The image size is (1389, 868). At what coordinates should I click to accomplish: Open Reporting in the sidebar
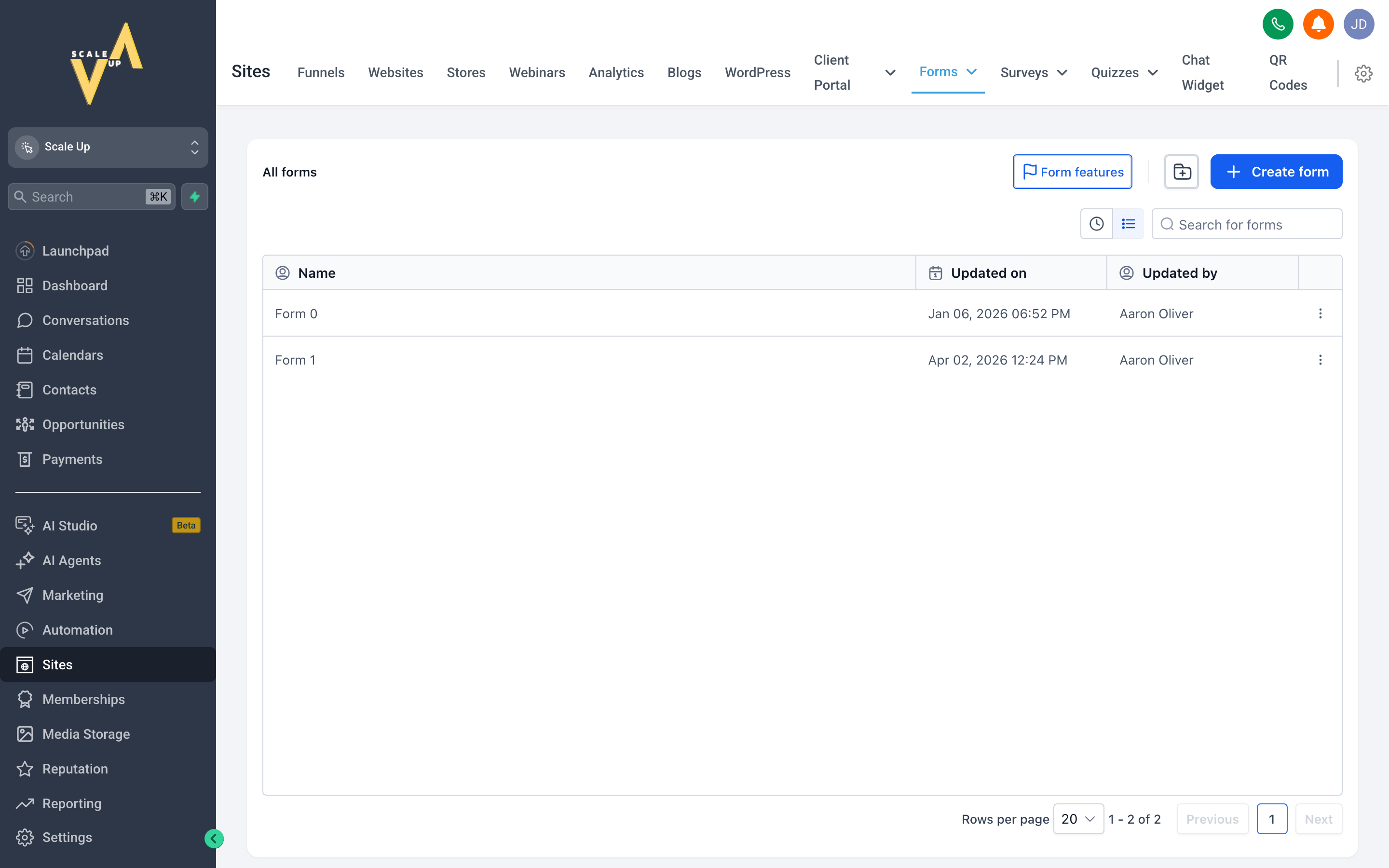(108, 803)
